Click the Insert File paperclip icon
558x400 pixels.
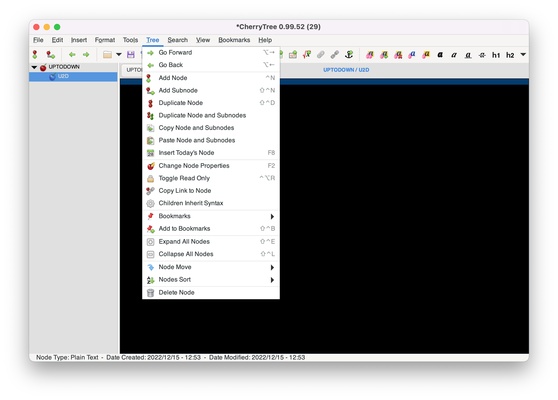click(321, 54)
